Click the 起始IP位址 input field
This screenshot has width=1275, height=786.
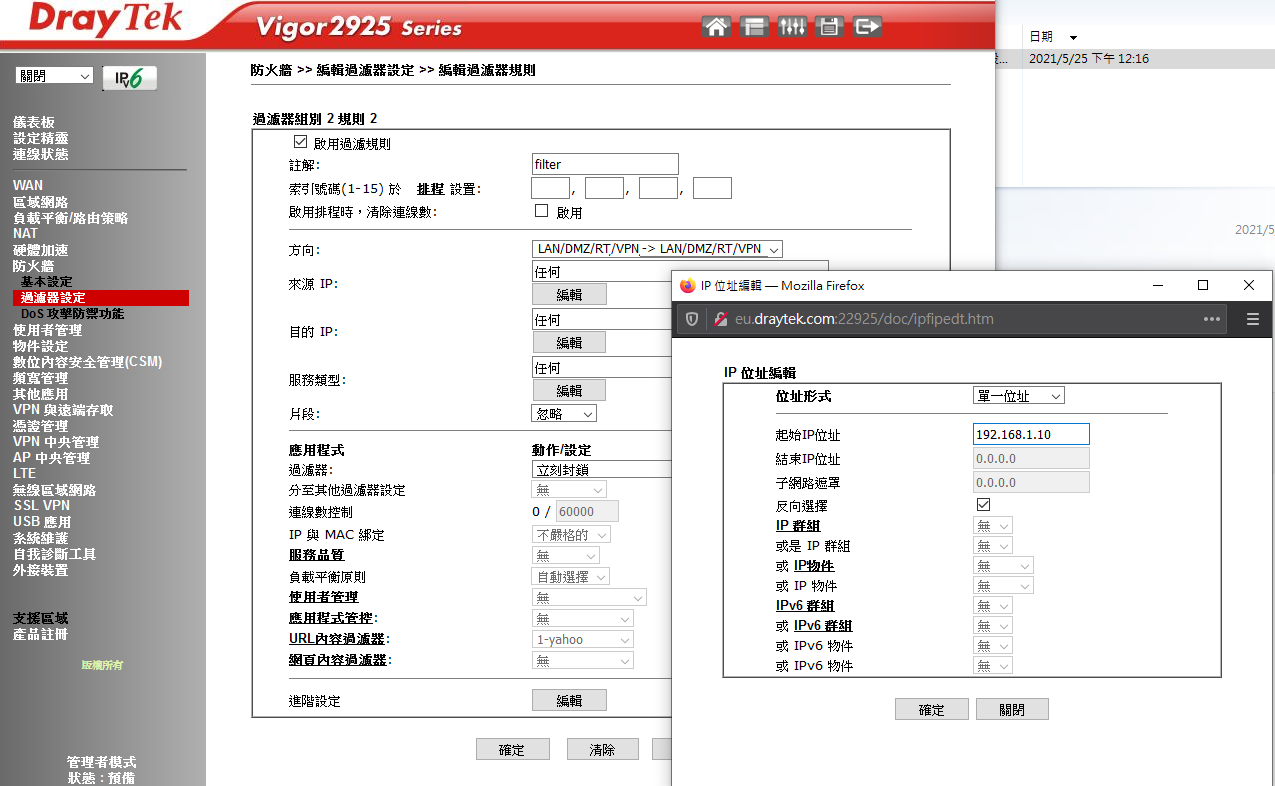click(1030, 434)
